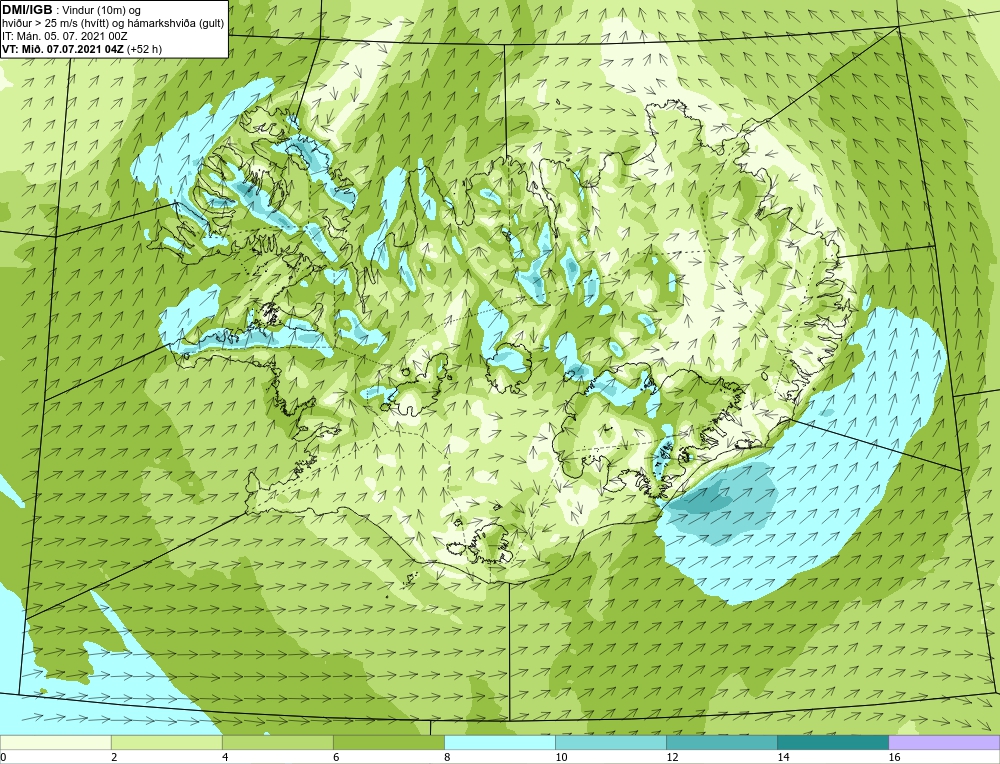Viewport: 1000px width, 764px height.
Task: Click the legend scale number "12"
Action: pos(672,758)
